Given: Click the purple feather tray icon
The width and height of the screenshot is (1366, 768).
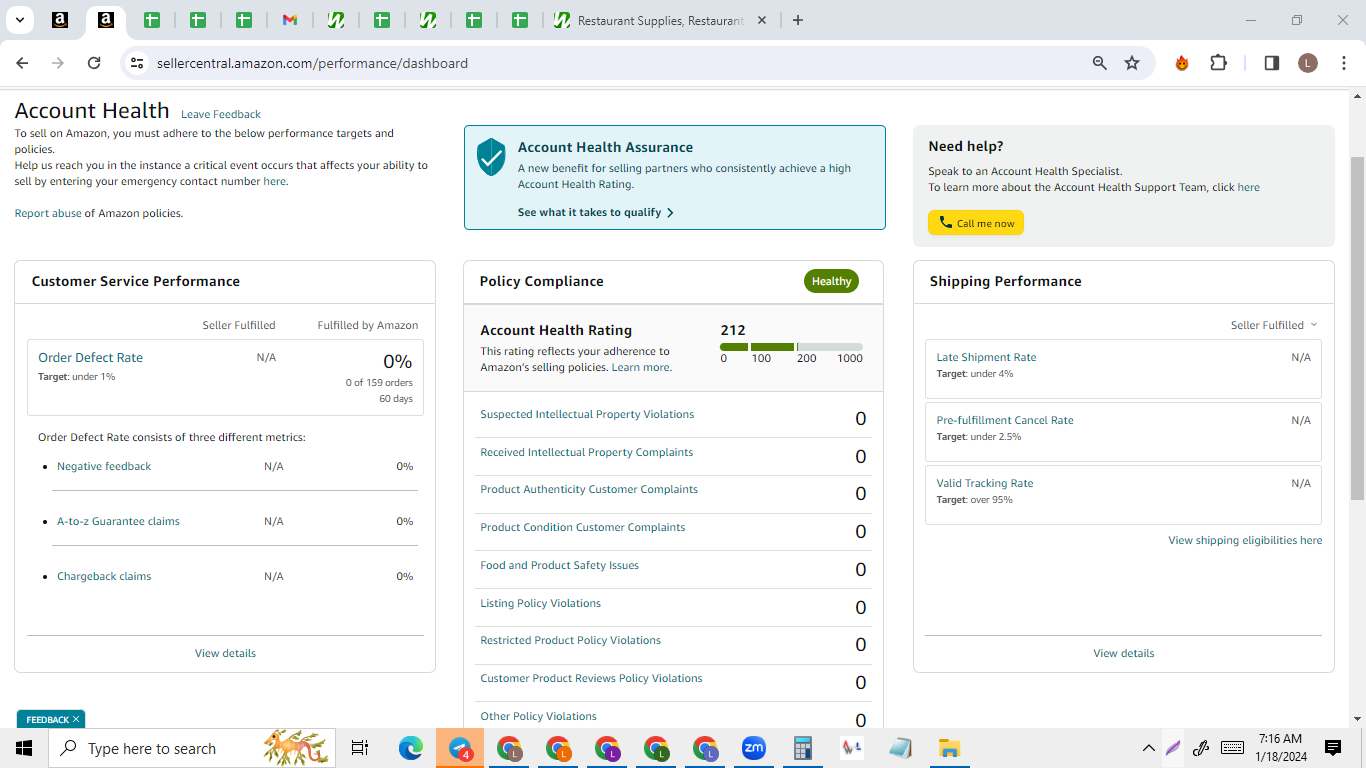Looking at the screenshot, I should tap(1173, 748).
